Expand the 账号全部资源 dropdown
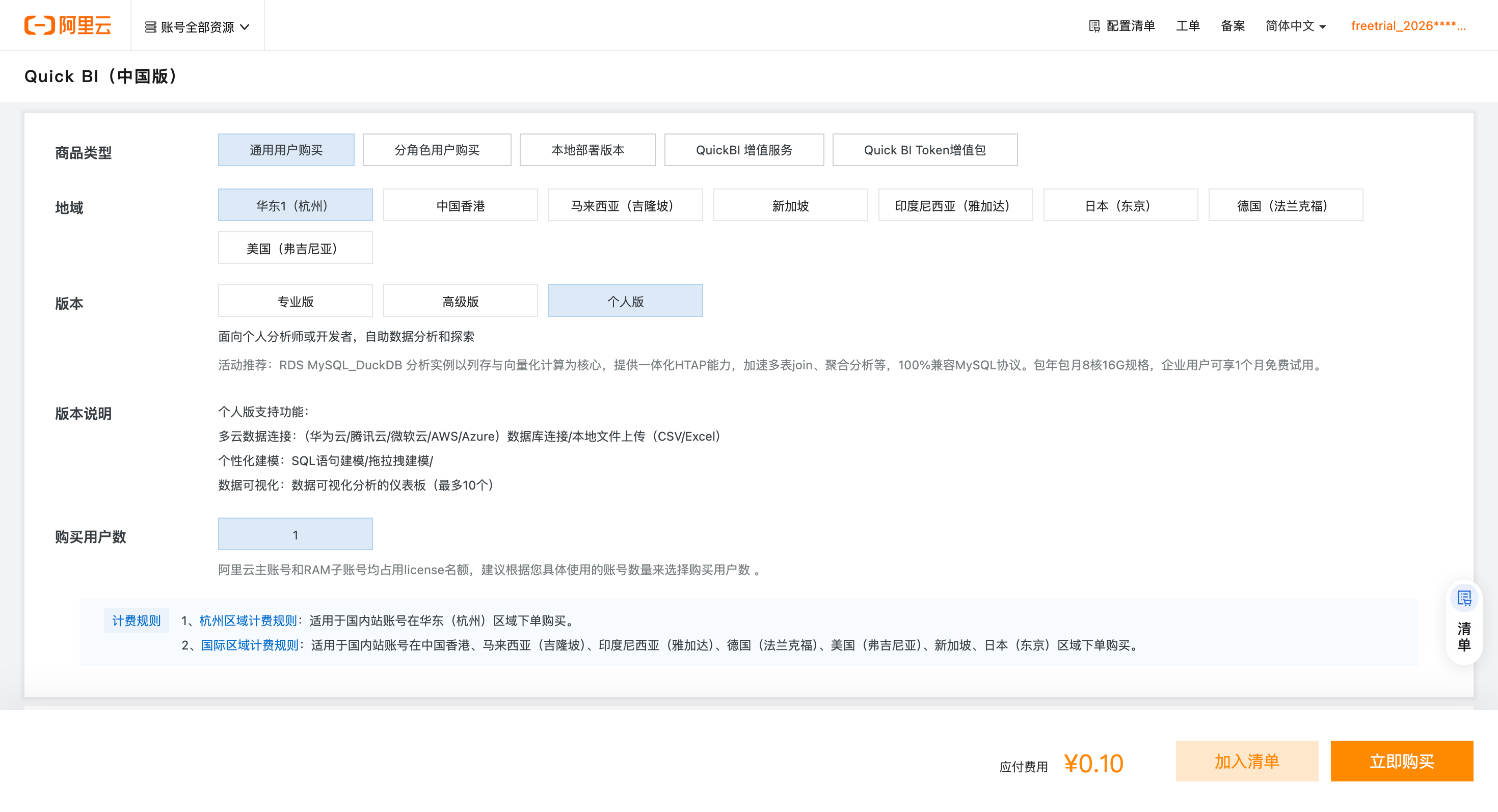Image resolution: width=1498 pixels, height=812 pixels. point(197,26)
